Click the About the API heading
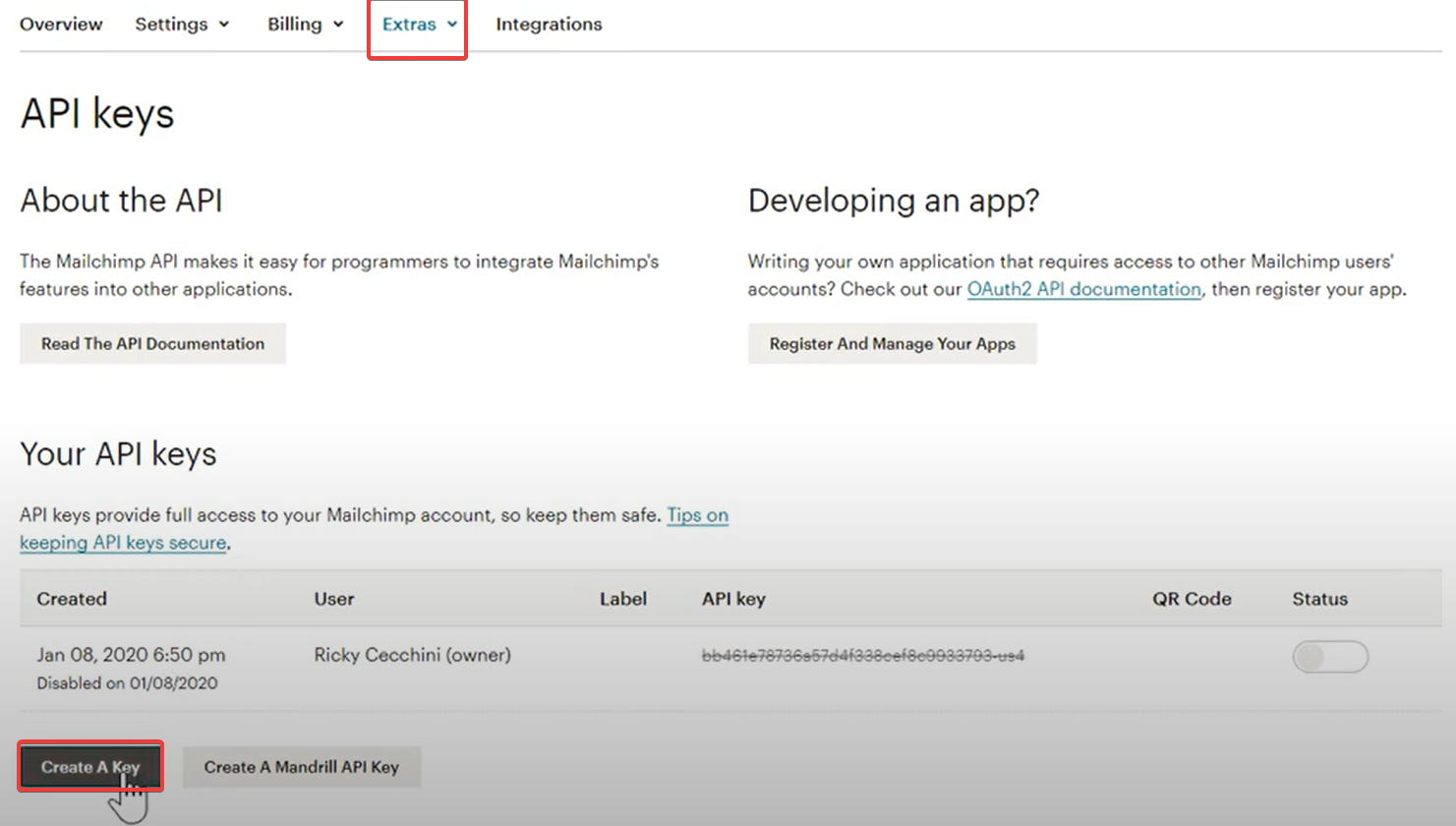Viewport: 1456px width, 826px height. [x=121, y=201]
